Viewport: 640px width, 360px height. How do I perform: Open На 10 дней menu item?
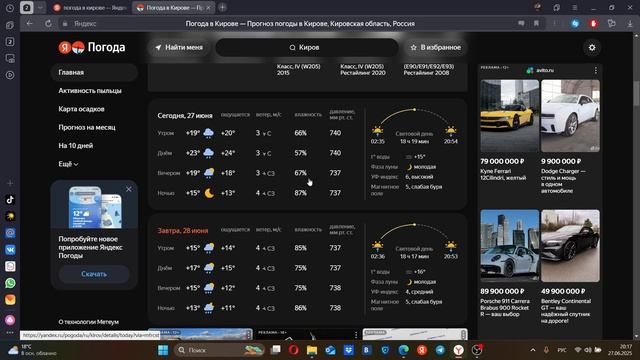tap(76, 146)
